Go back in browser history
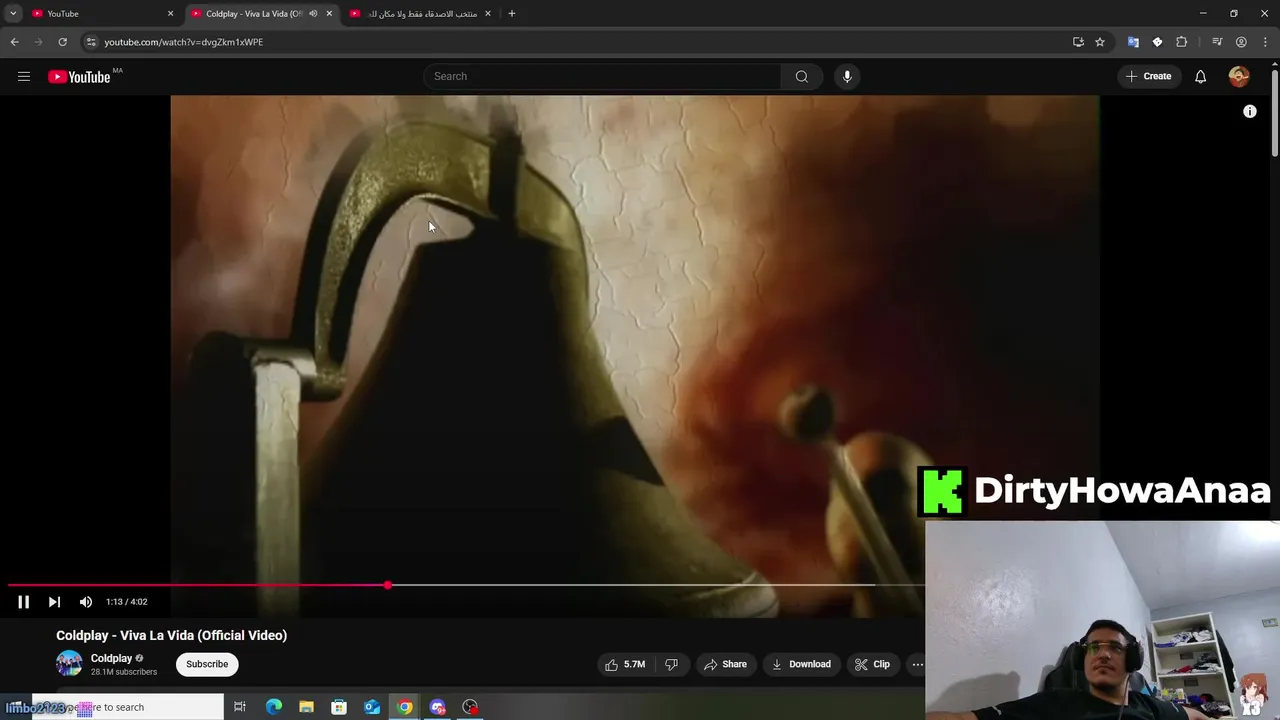This screenshot has width=1280, height=720. 14,42
